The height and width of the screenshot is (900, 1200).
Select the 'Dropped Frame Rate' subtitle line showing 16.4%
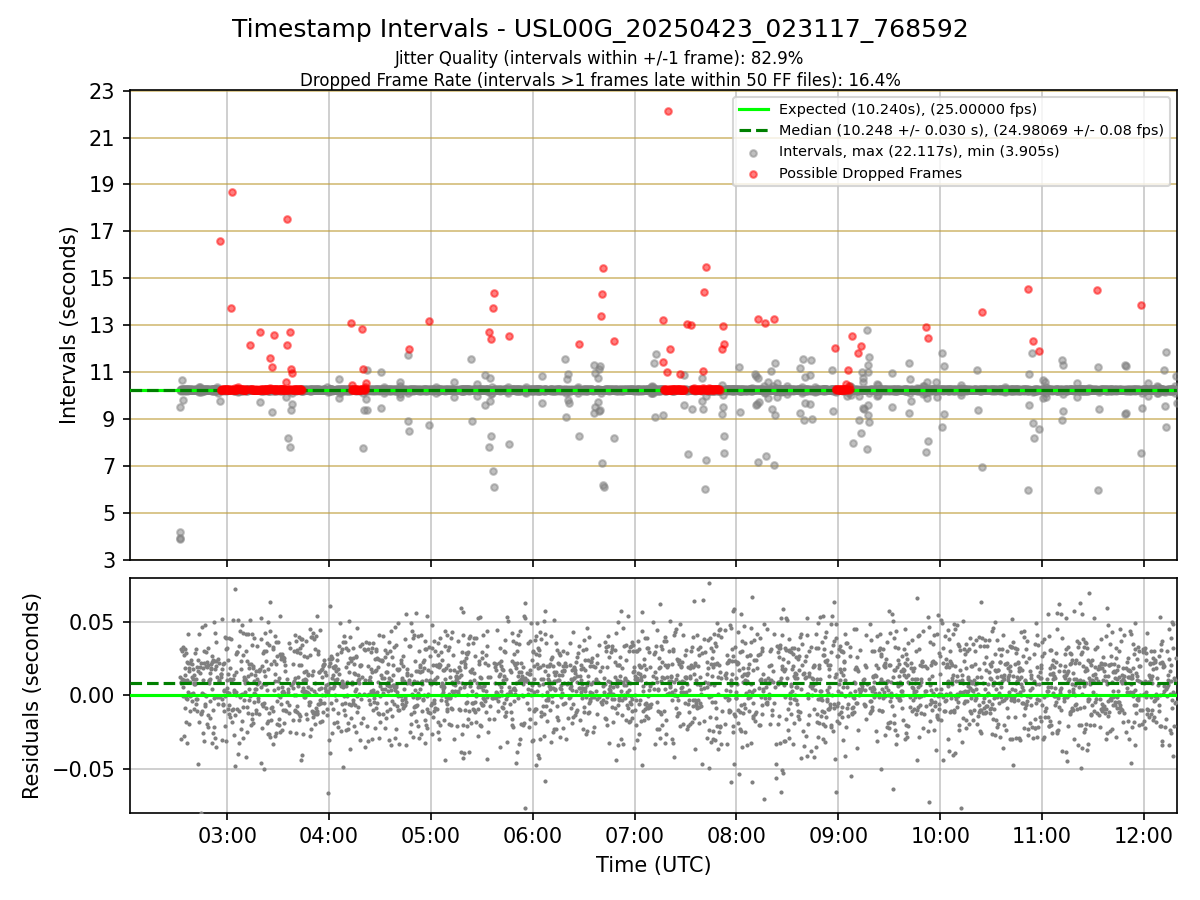(600, 80)
